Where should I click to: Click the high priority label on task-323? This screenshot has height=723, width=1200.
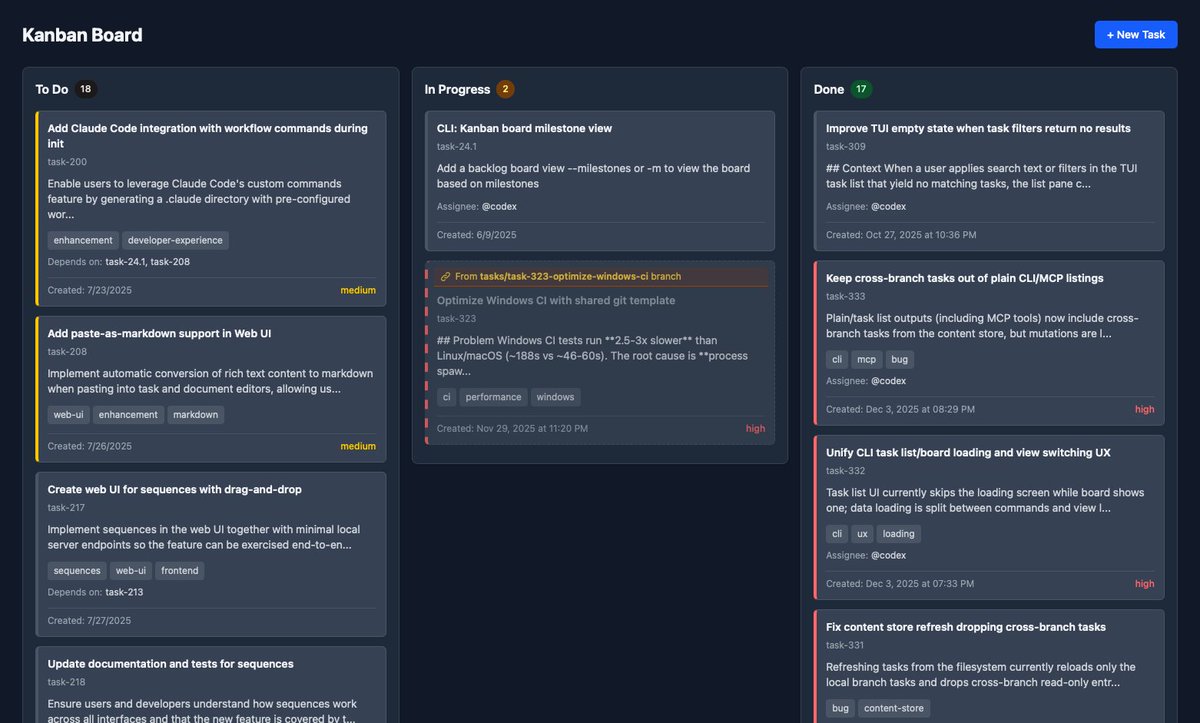click(x=755, y=428)
